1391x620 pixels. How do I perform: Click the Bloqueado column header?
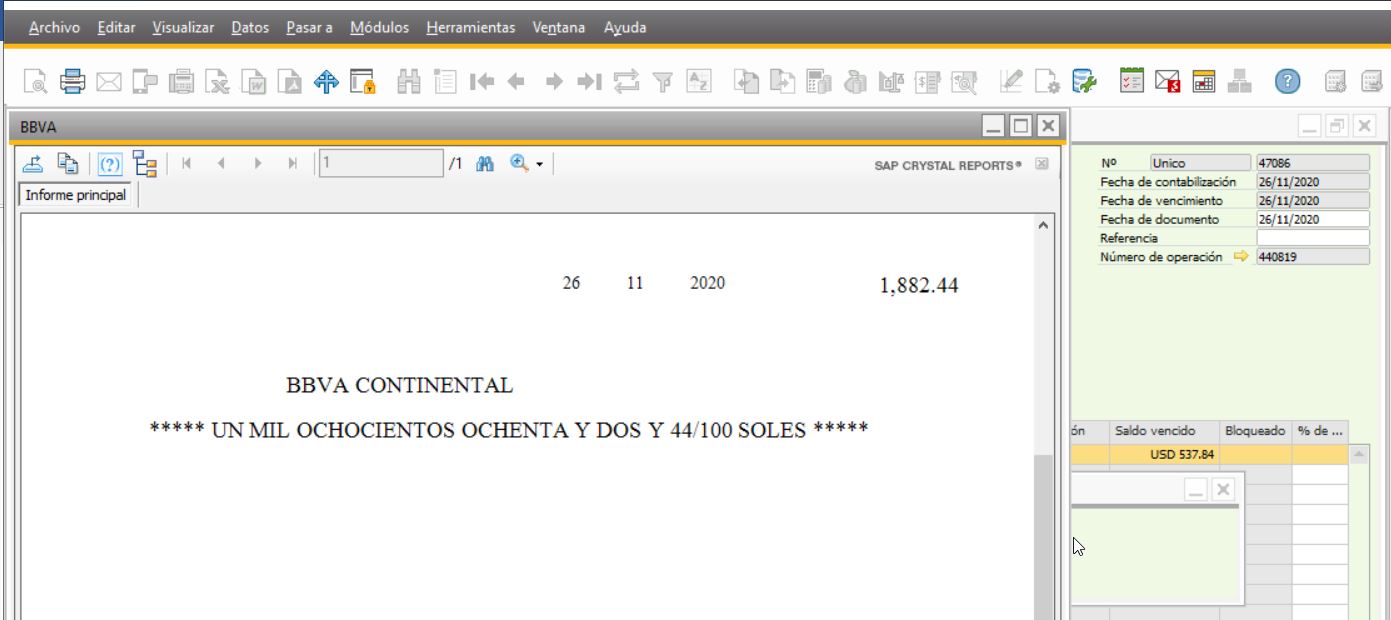[x=1255, y=431]
